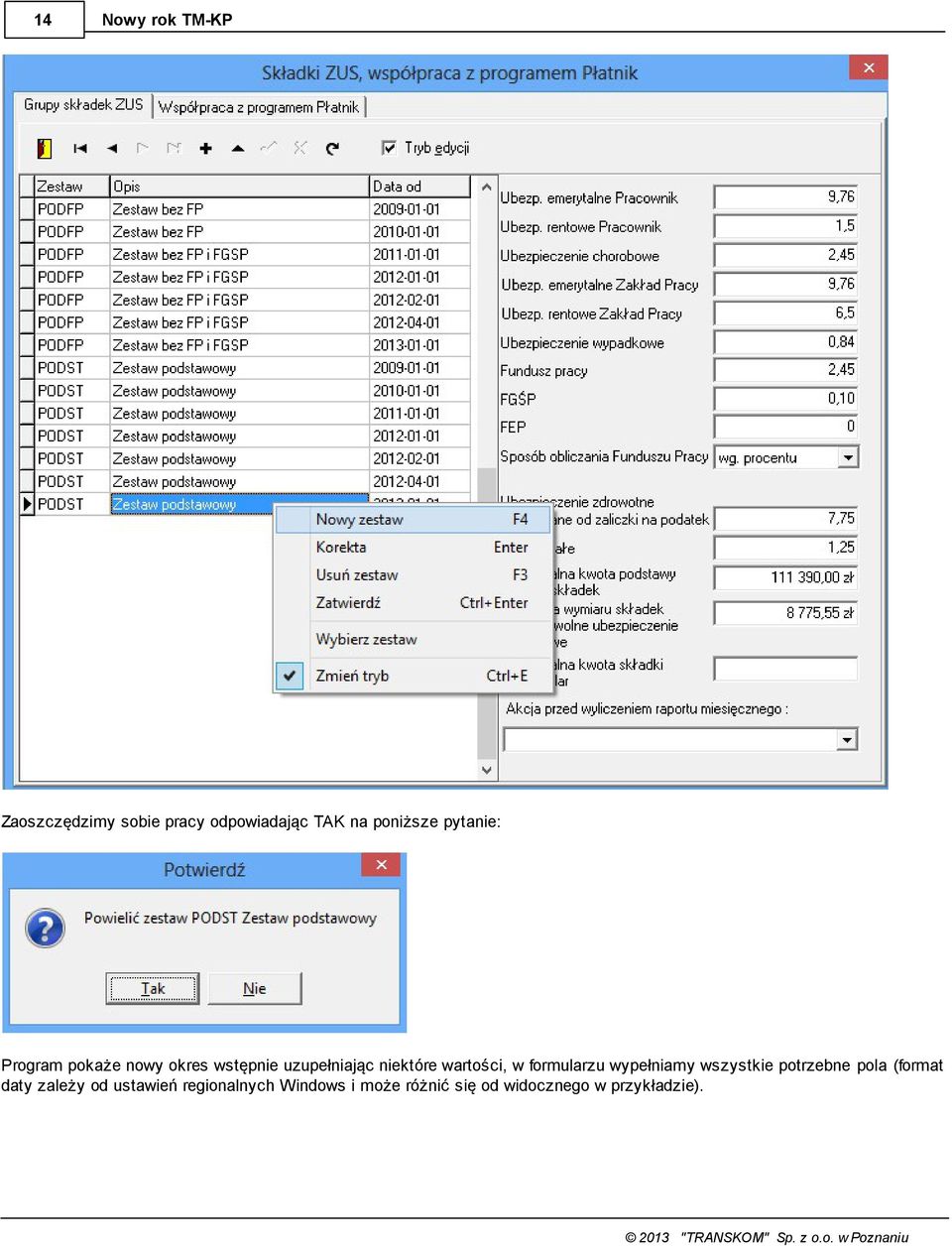Select PODFP row dated 2009-01-01

point(245,209)
